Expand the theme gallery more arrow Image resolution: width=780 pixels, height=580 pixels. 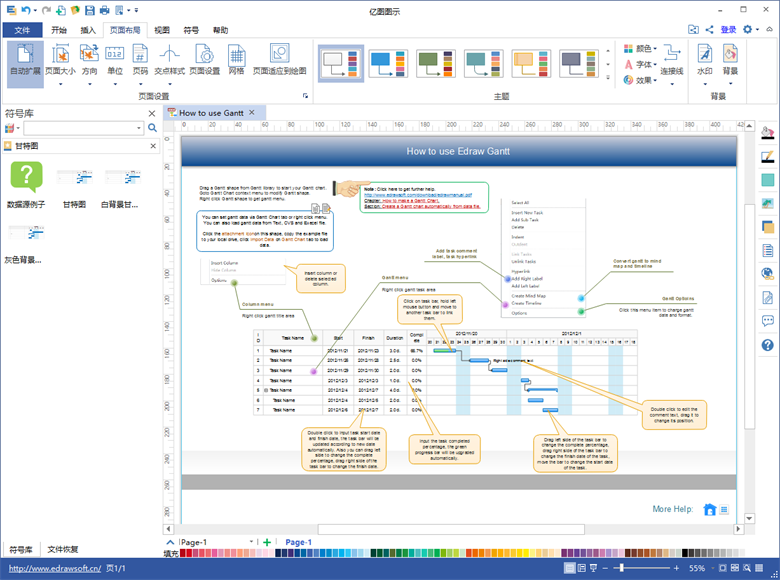[x=608, y=78]
